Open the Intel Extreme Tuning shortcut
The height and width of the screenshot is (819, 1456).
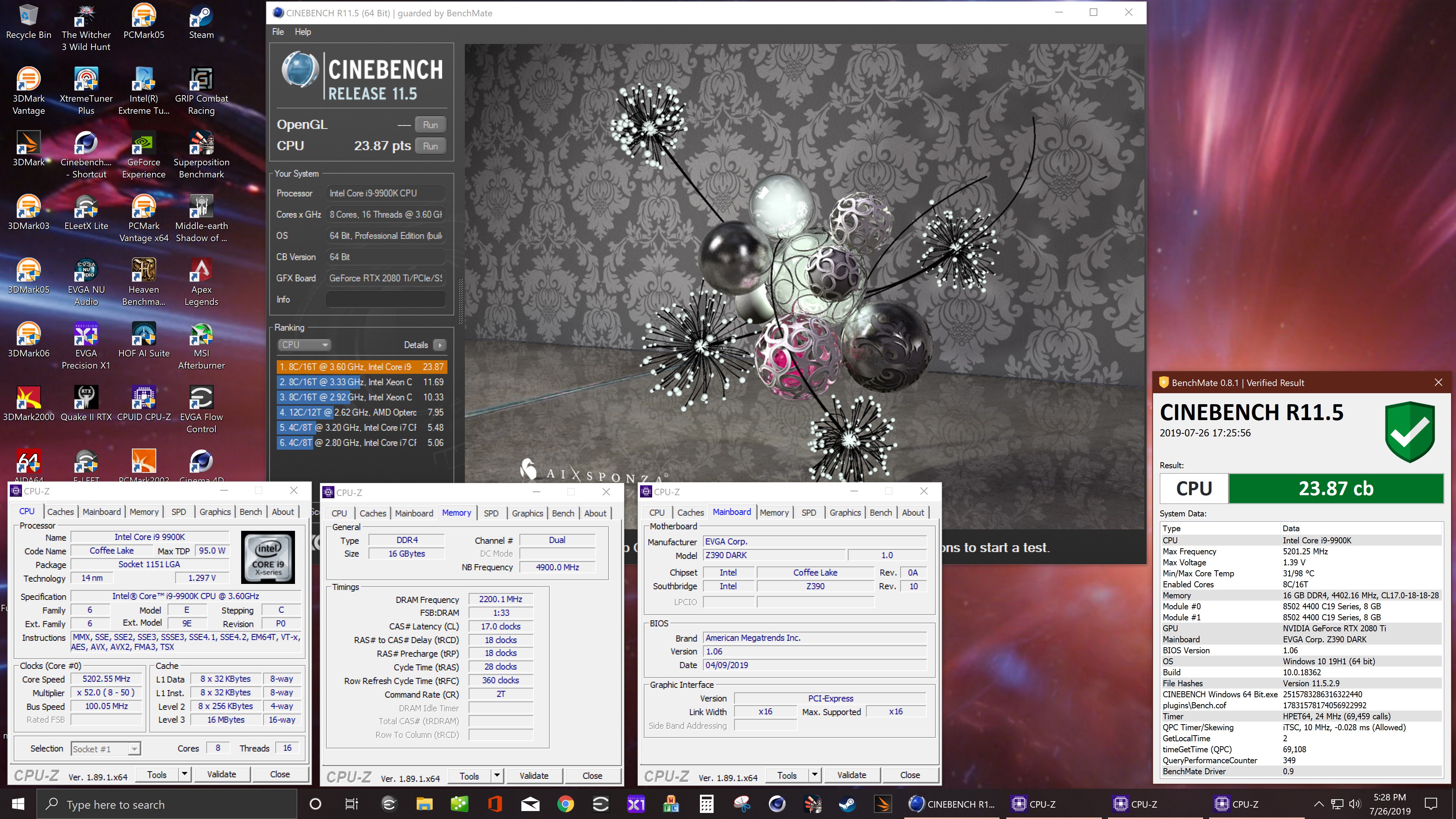(x=144, y=91)
